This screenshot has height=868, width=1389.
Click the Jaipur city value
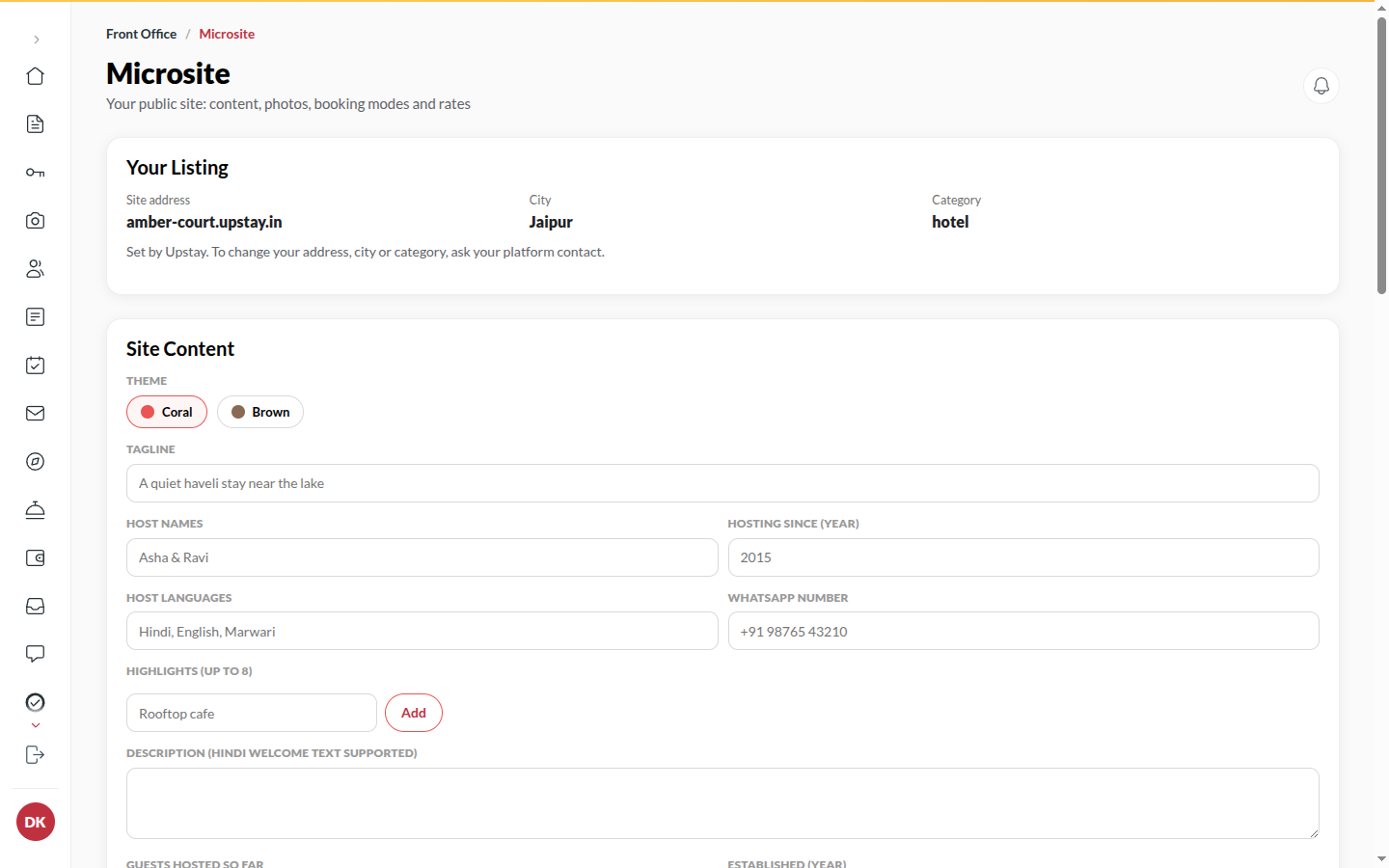(551, 222)
